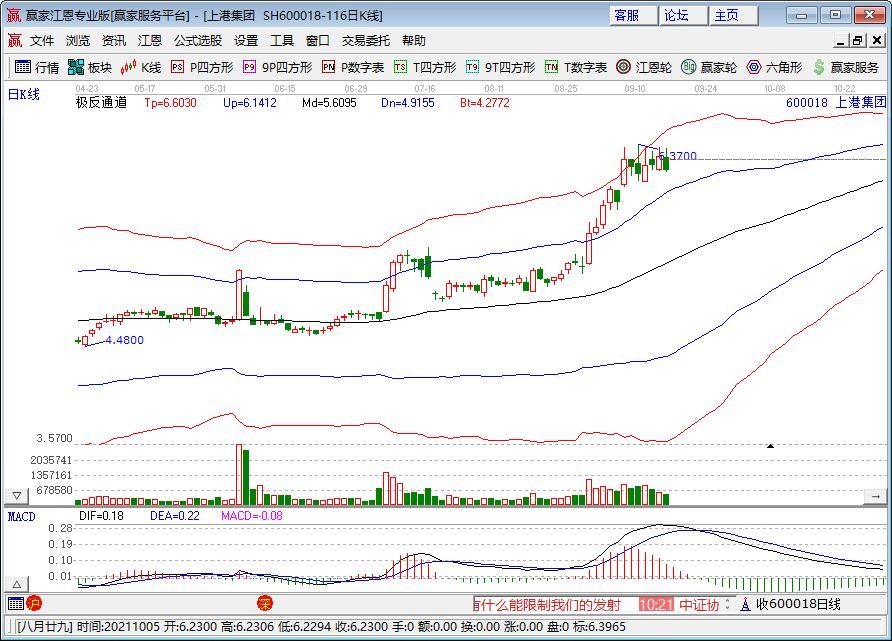892x641 pixels.
Task: Launch the 江恩轮 Gann wheel
Action: pos(644,67)
